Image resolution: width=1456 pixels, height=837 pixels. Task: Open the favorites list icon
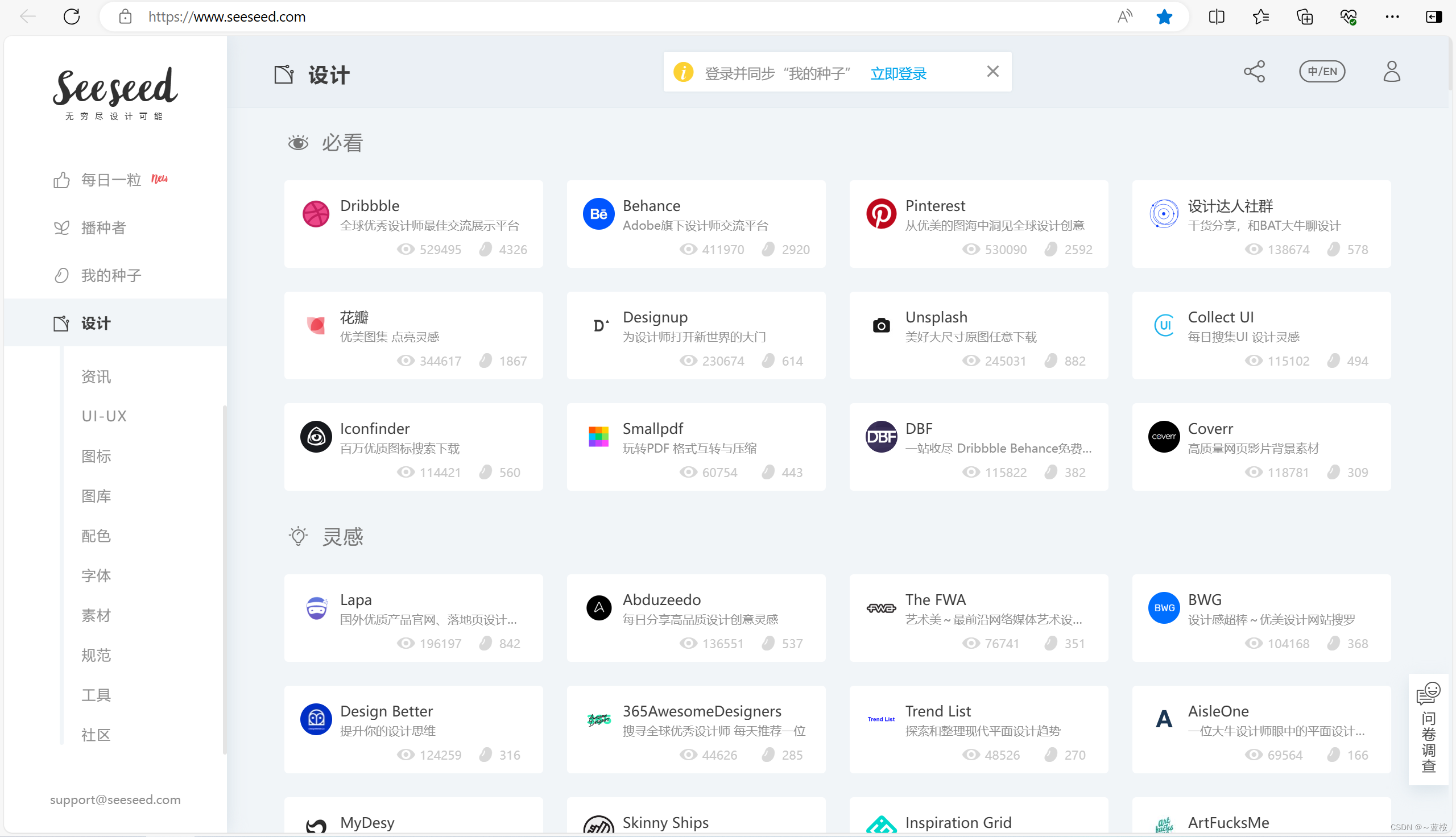point(1260,16)
